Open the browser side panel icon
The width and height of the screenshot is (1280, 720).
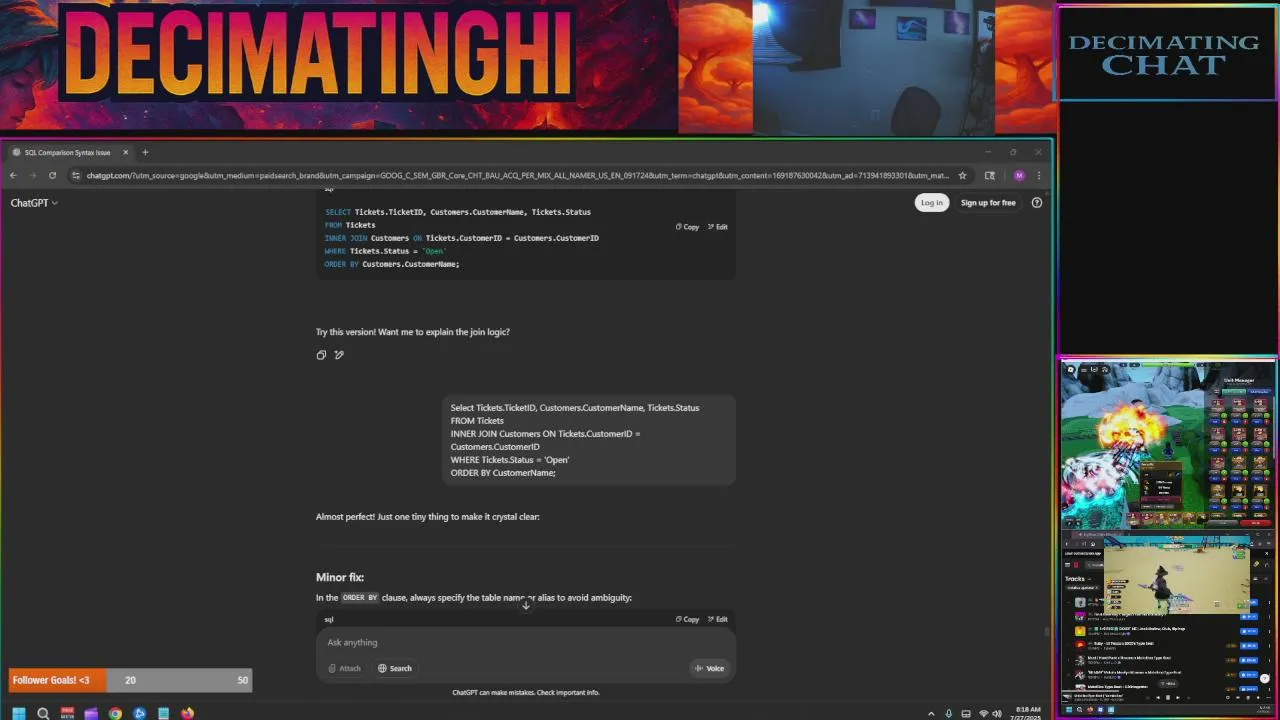[x=990, y=175]
